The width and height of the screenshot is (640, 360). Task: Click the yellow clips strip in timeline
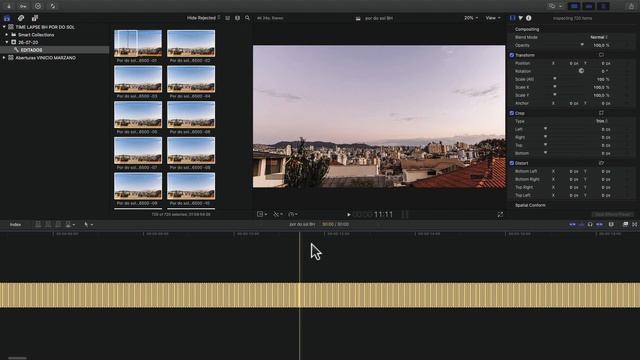[x=320, y=295]
